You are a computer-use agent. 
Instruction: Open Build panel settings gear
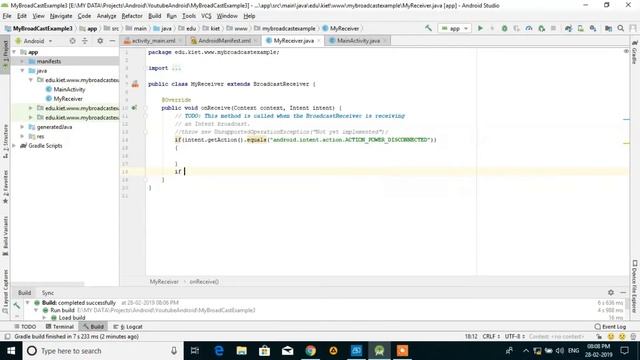[611, 293]
